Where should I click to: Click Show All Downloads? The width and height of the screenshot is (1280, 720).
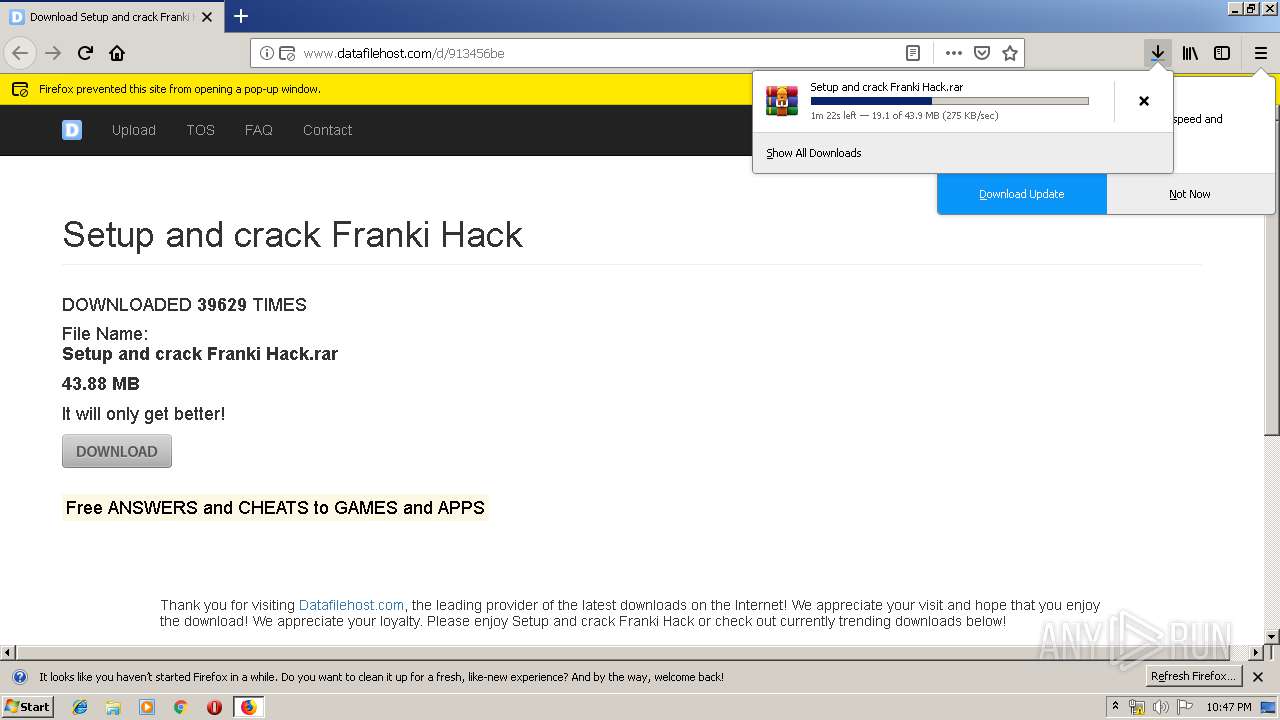(x=814, y=153)
